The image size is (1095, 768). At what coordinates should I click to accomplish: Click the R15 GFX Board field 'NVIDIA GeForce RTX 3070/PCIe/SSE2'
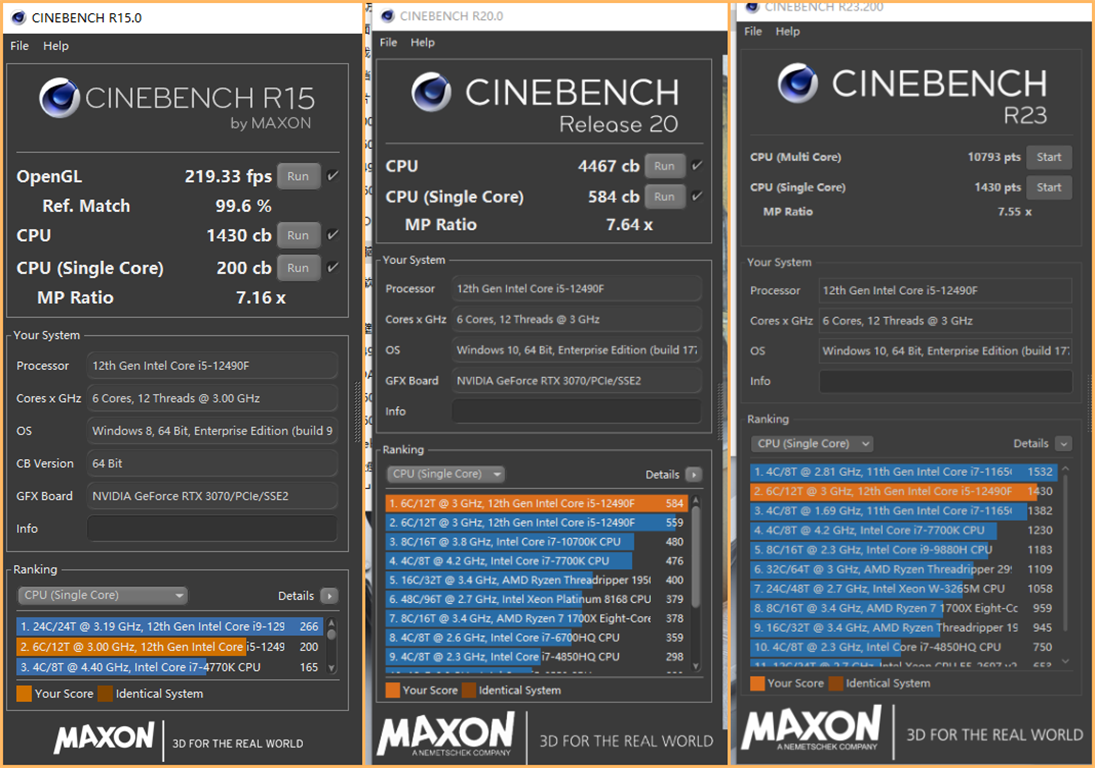[x=212, y=496]
